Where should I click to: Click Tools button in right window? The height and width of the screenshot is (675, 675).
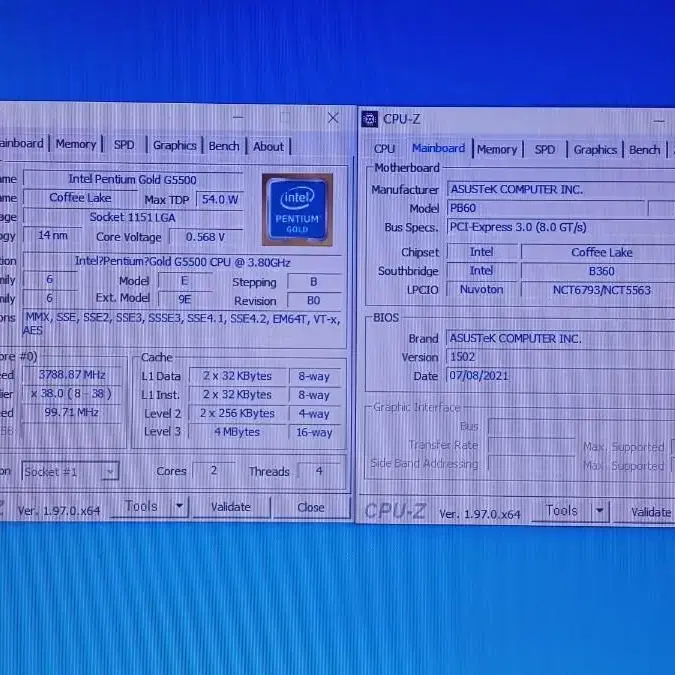tap(561, 511)
